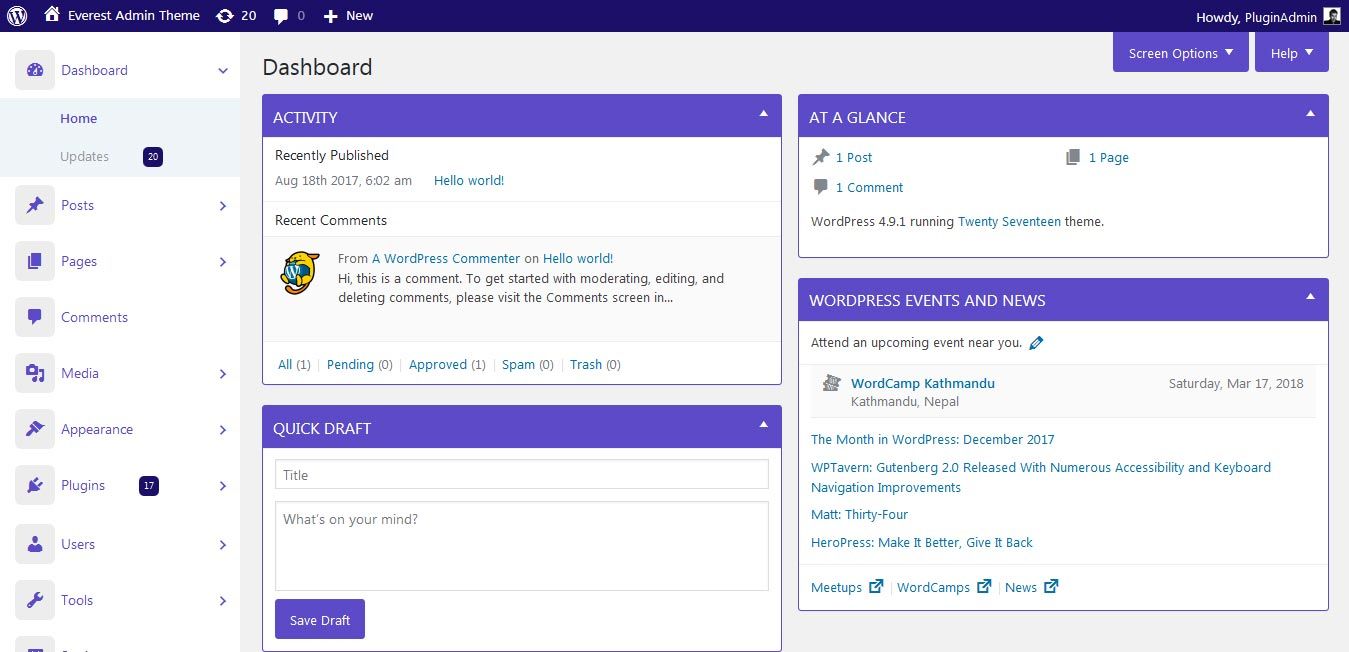1349x652 pixels.
Task: Open the comments bubble icon in admin bar
Action: pos(282,16)
